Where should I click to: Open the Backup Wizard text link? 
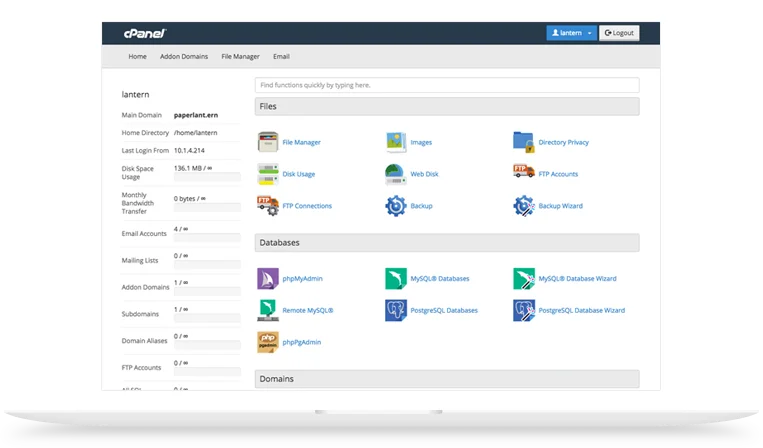pyautogui.click(x=561, y=206)
